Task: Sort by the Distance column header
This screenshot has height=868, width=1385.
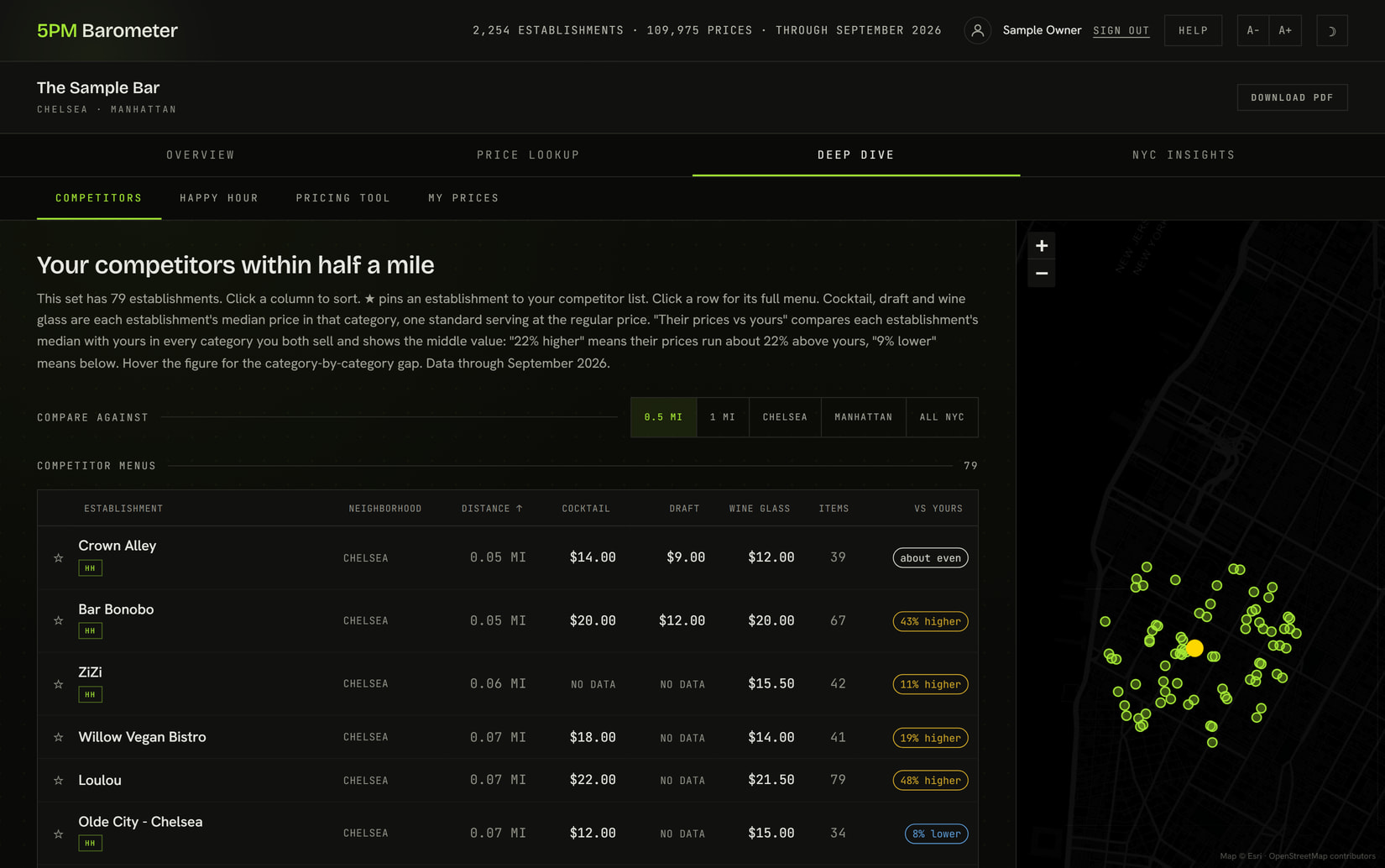Action: 492,509
